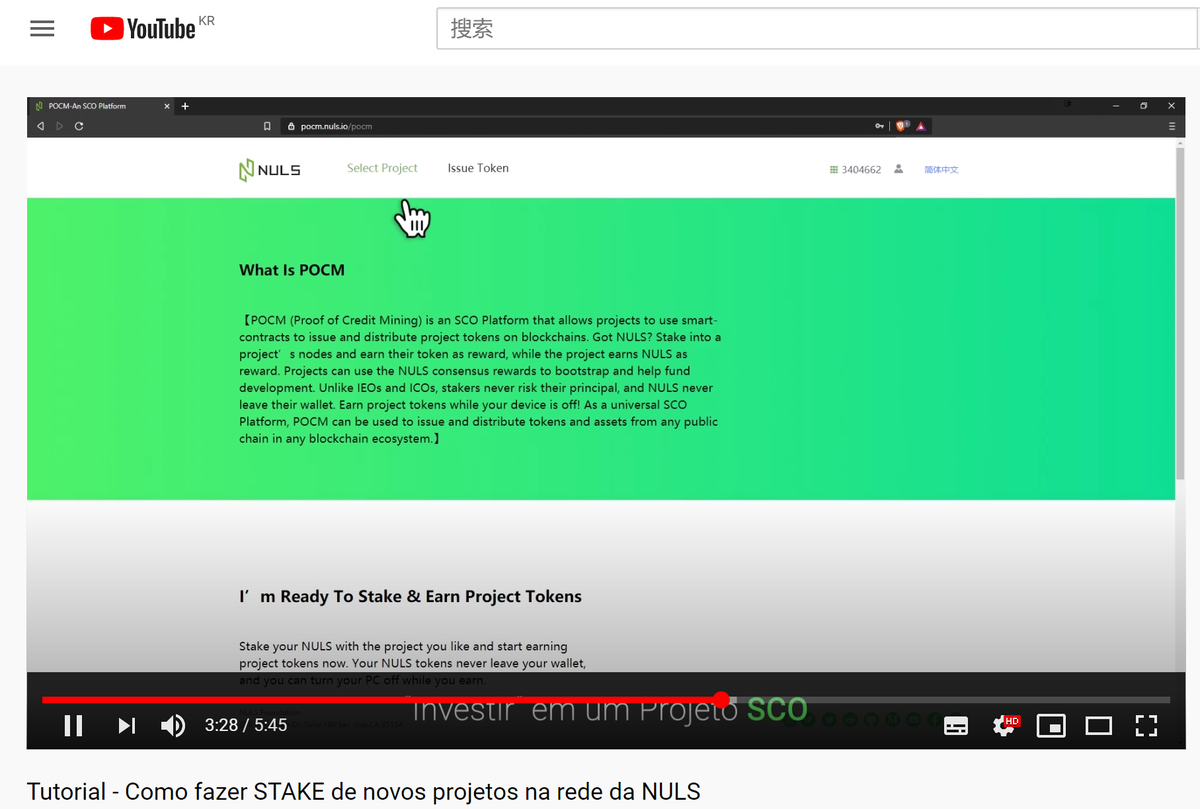
Task: Click the bookmark icon in address bar
Action: click(x=267, y=127)
